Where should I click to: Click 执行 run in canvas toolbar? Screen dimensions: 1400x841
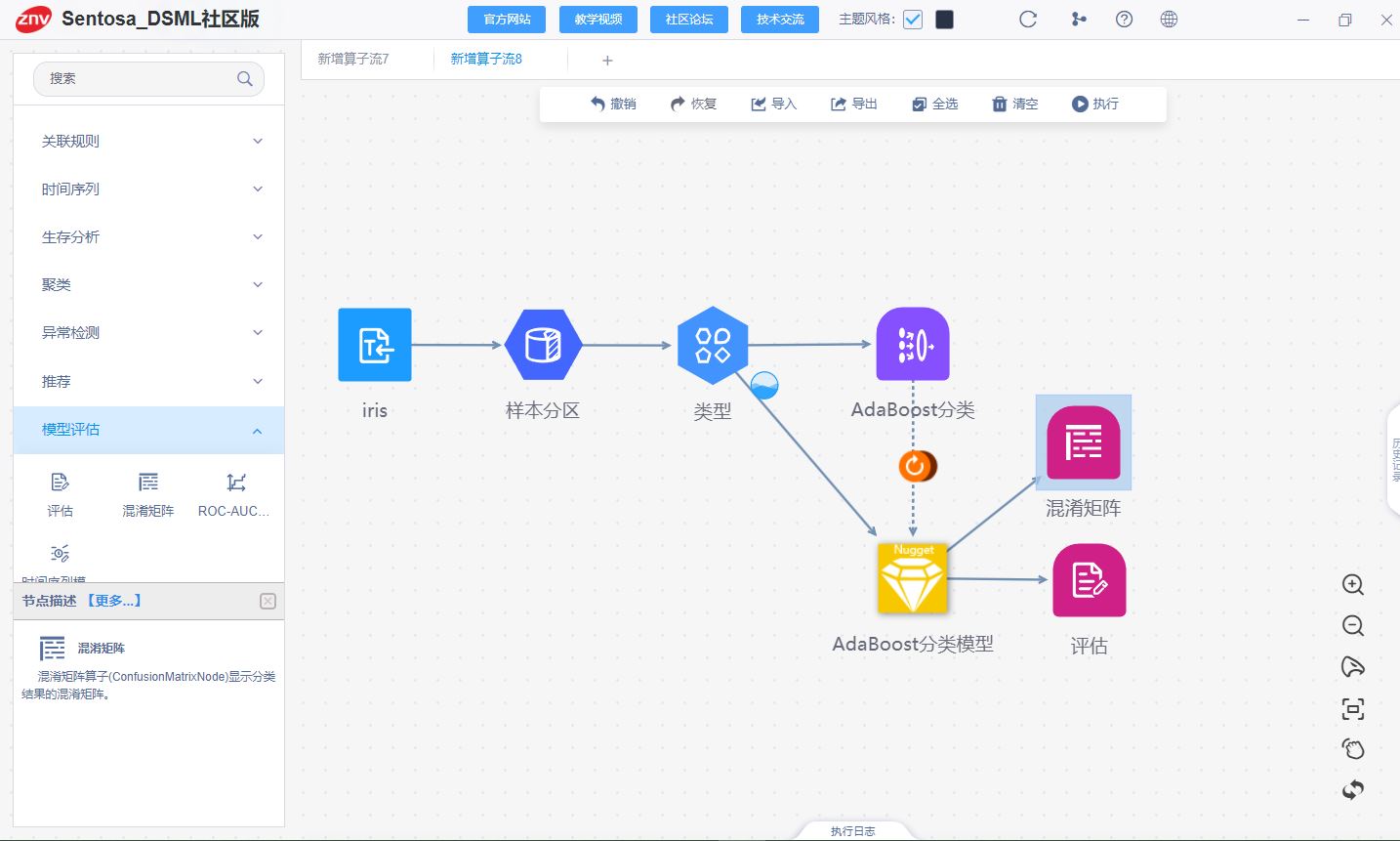[1094, 105]
